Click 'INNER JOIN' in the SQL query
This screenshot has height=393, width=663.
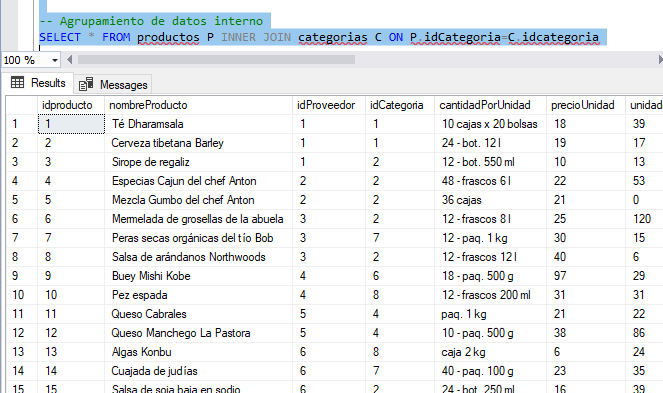point(256,37)
